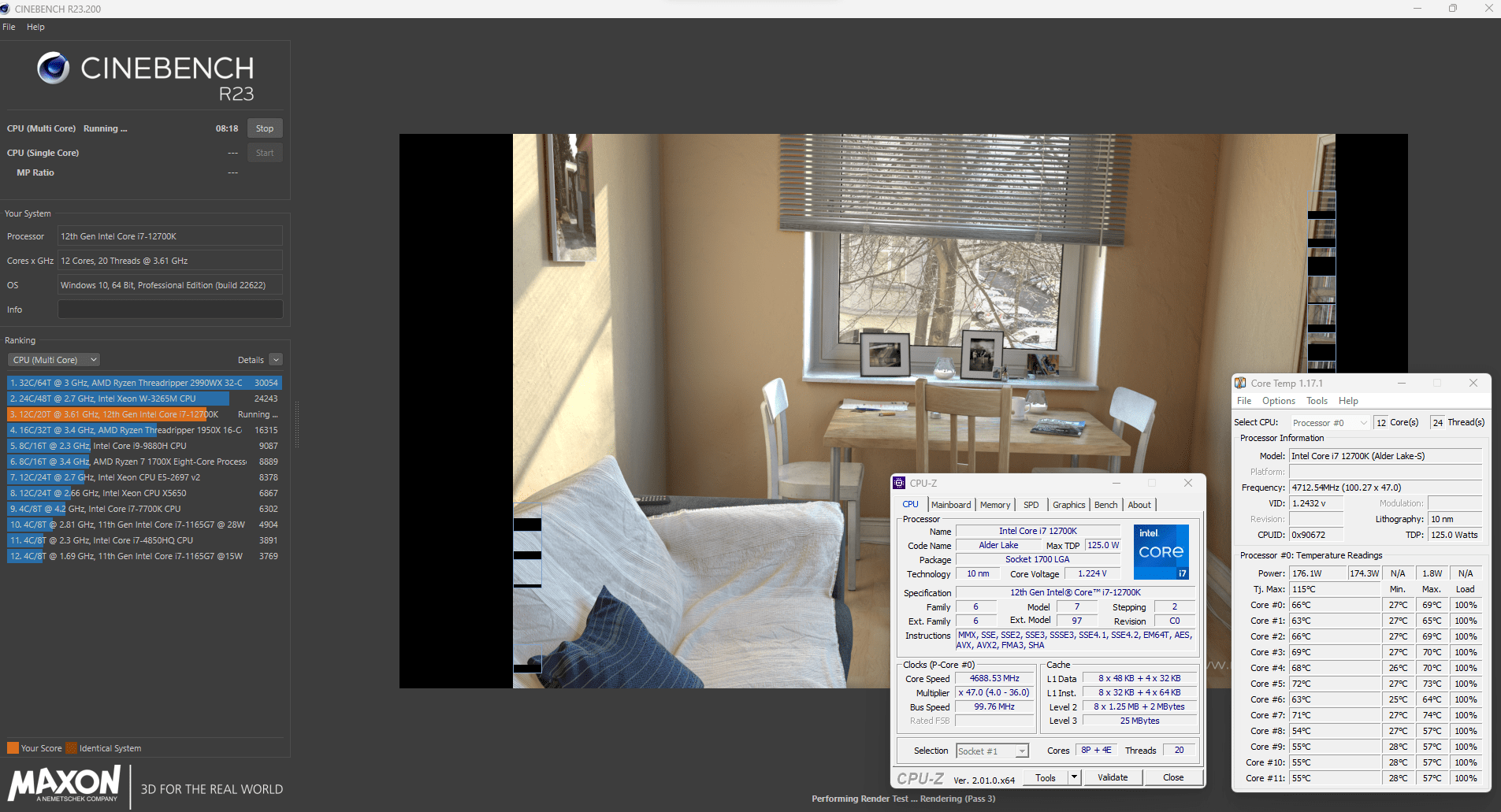
Task: Click the Tools button in CPU-Z
Action: 1046,778
